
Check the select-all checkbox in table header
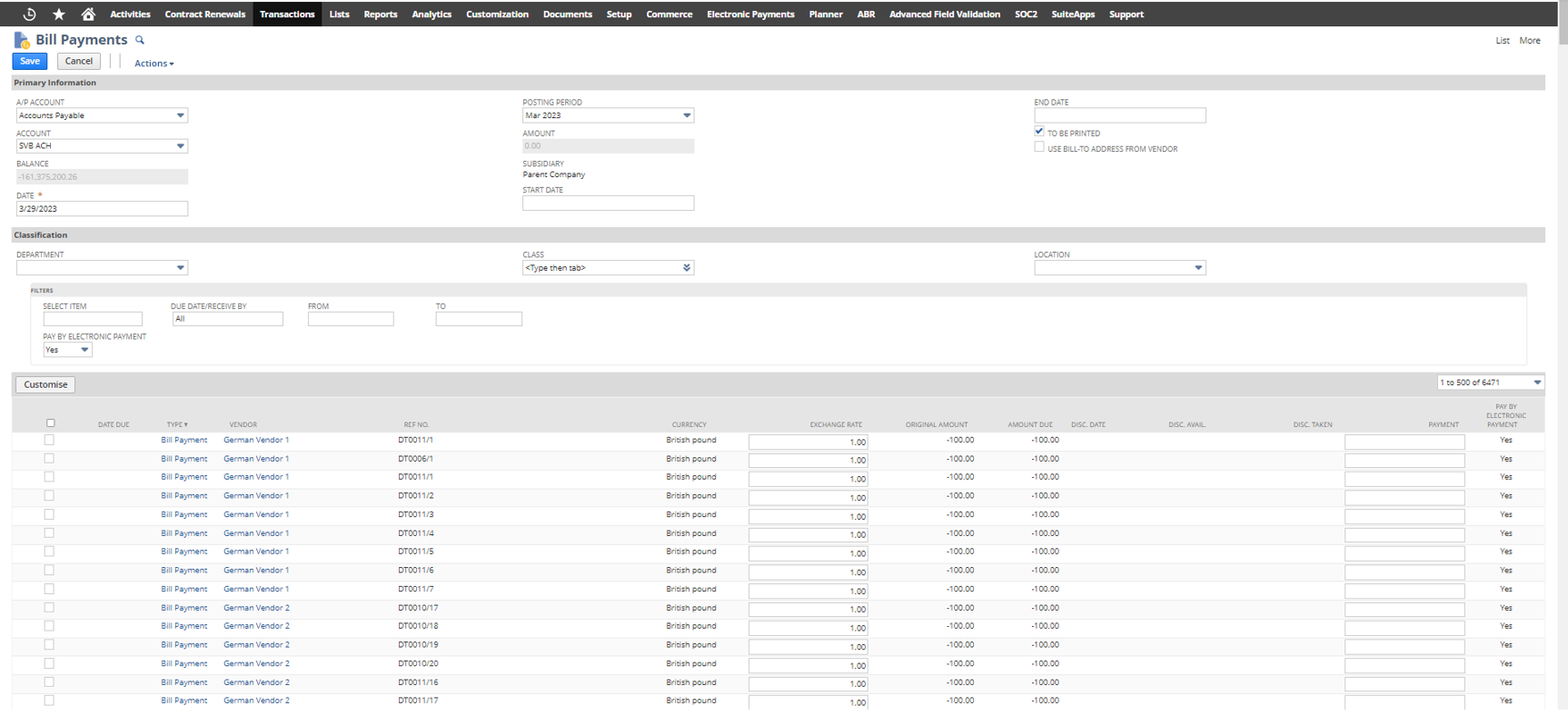point(51,423)
